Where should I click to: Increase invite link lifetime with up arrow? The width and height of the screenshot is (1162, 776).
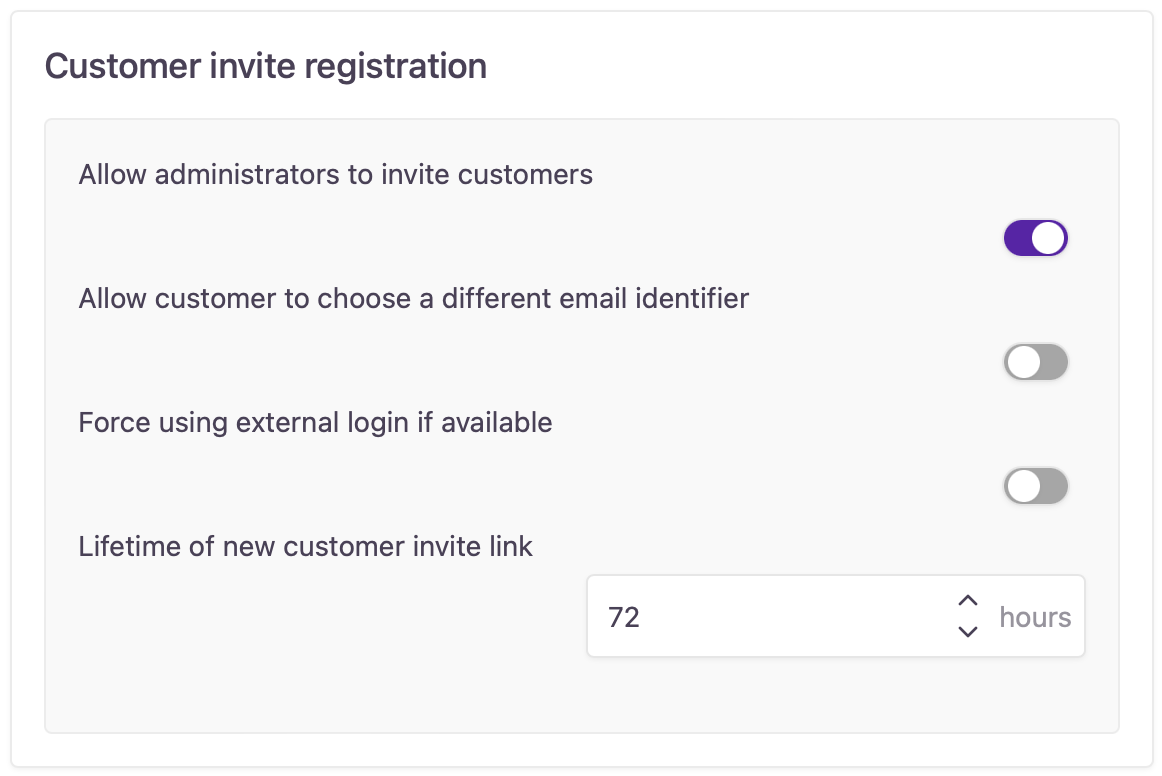click(967, 602)
